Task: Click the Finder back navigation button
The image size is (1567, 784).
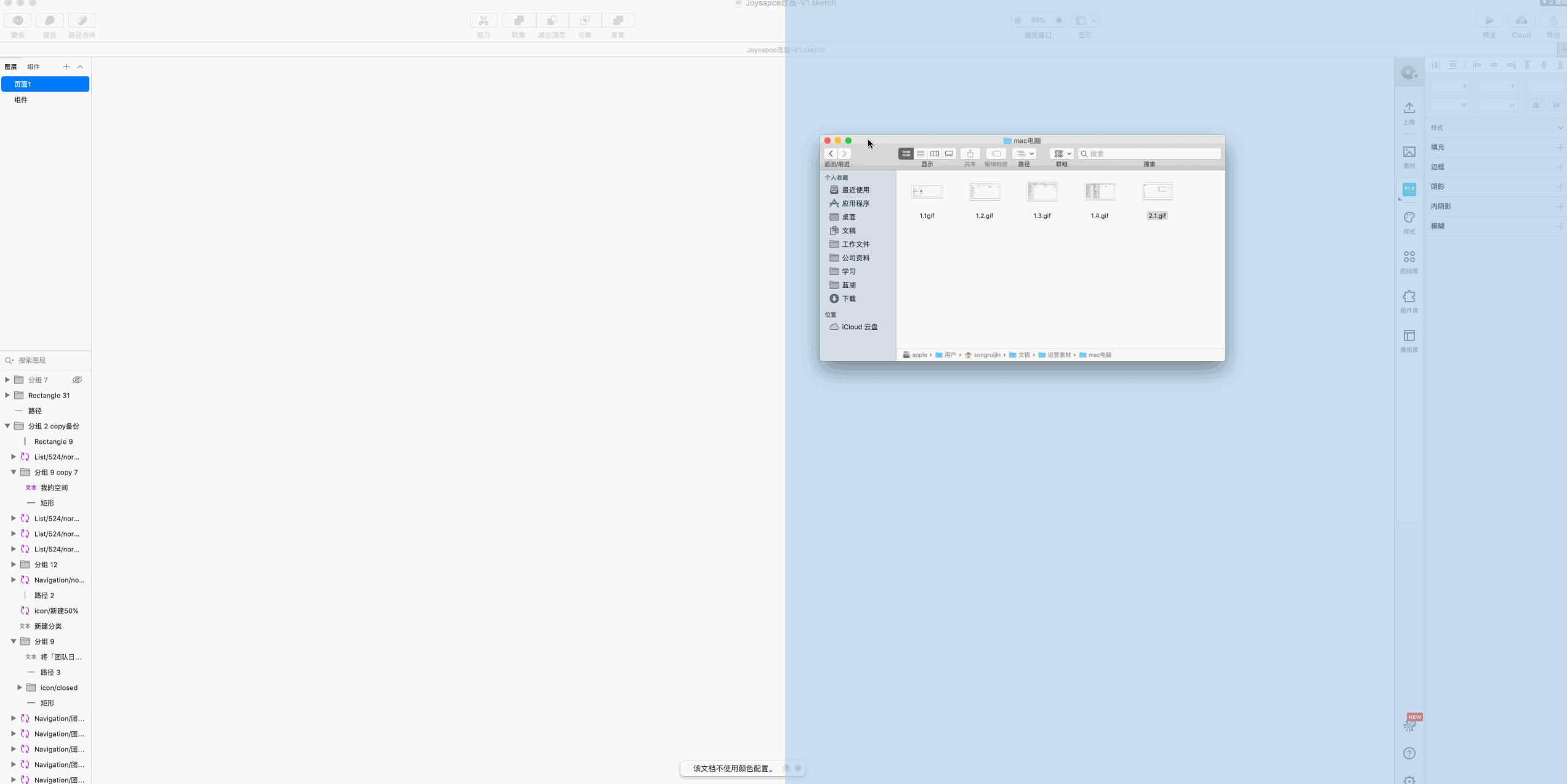Action: pos(831,154)
